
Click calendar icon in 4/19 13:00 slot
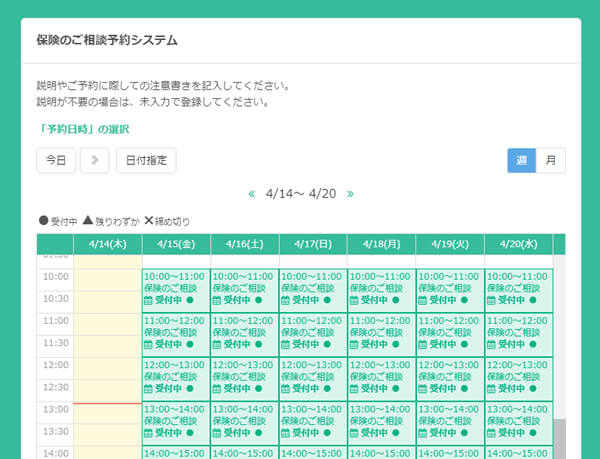421,432
